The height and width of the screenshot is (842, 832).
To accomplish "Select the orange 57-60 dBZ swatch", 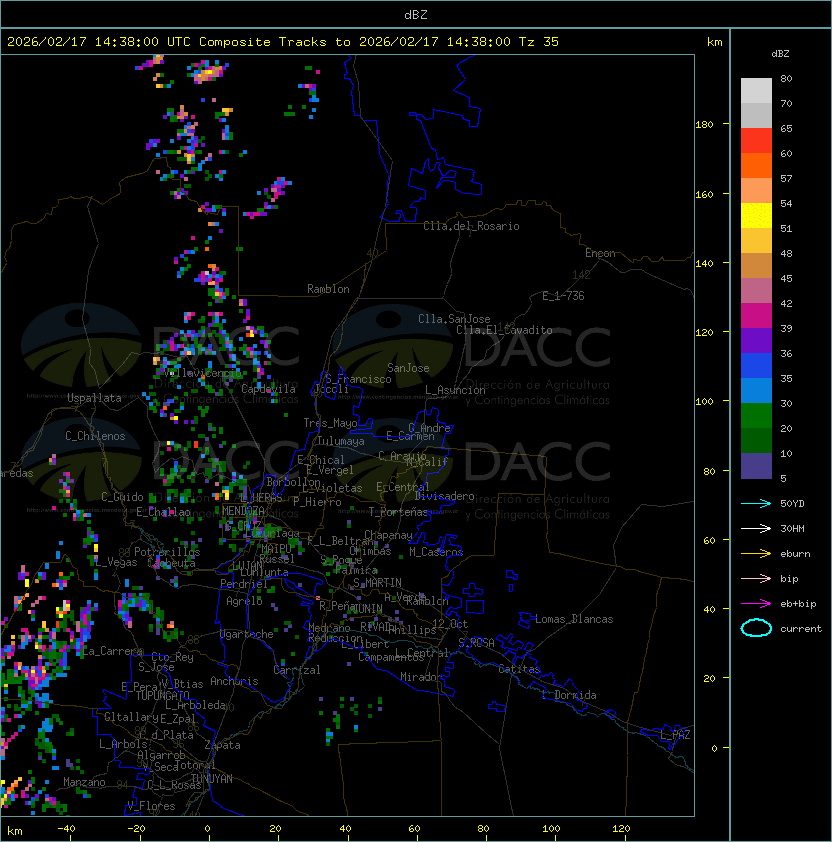I will 756,165.
